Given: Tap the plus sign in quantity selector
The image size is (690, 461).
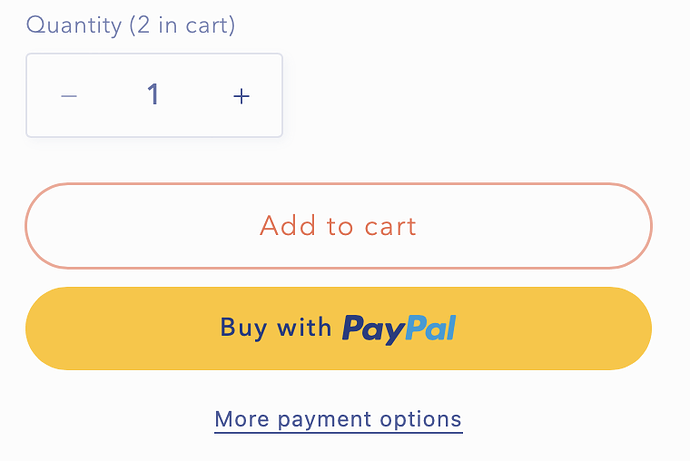Looking at the screenshot, I should pos(241,96).
